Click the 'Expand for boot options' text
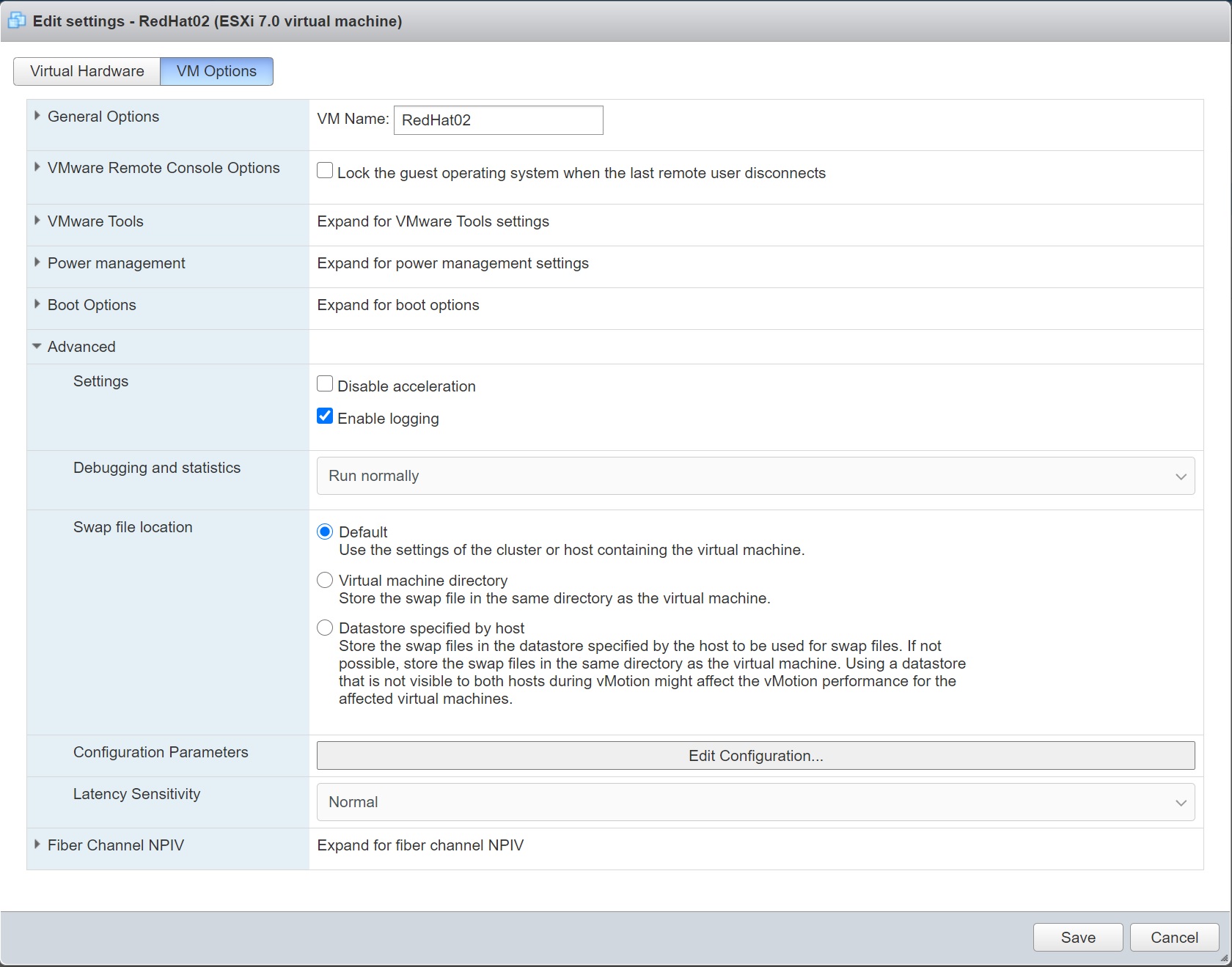 398,305
